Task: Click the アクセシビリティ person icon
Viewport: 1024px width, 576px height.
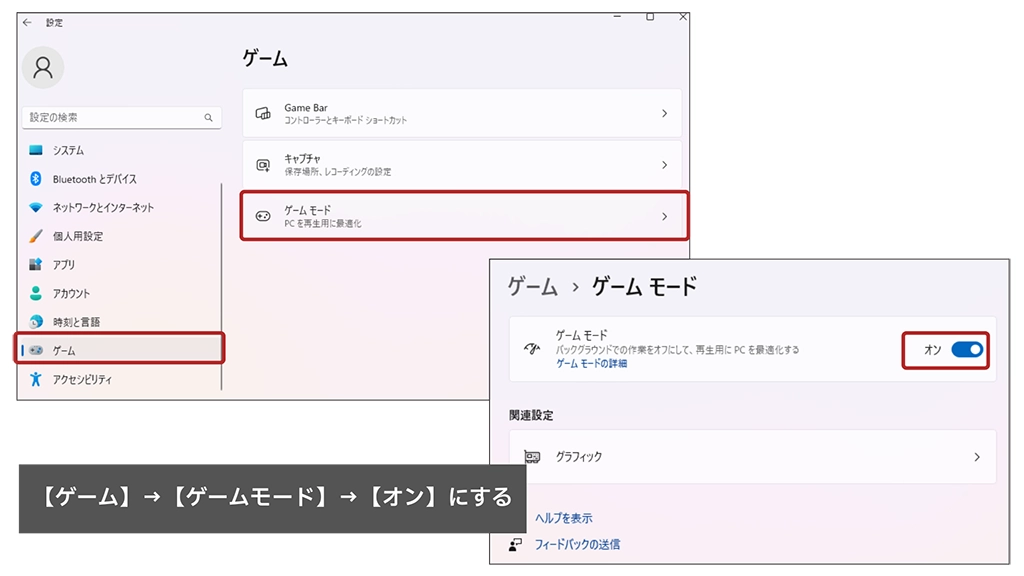Action: pos(36,380)
